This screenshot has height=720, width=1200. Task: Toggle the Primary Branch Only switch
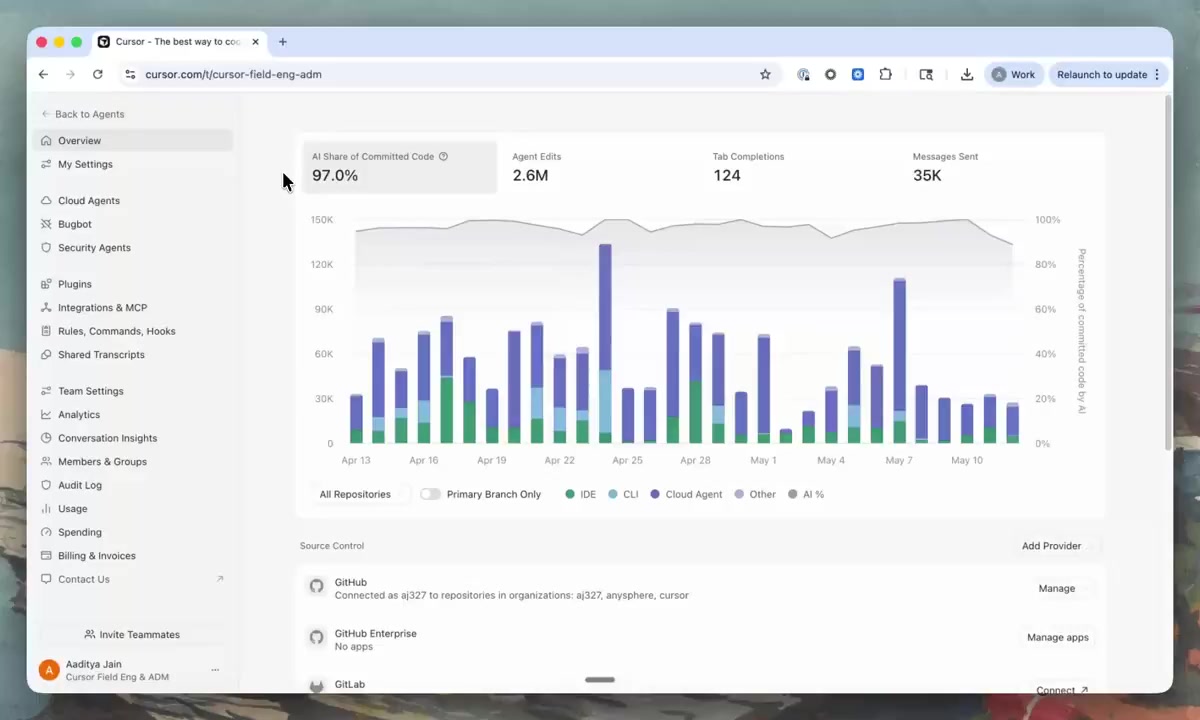coord(430,494)
